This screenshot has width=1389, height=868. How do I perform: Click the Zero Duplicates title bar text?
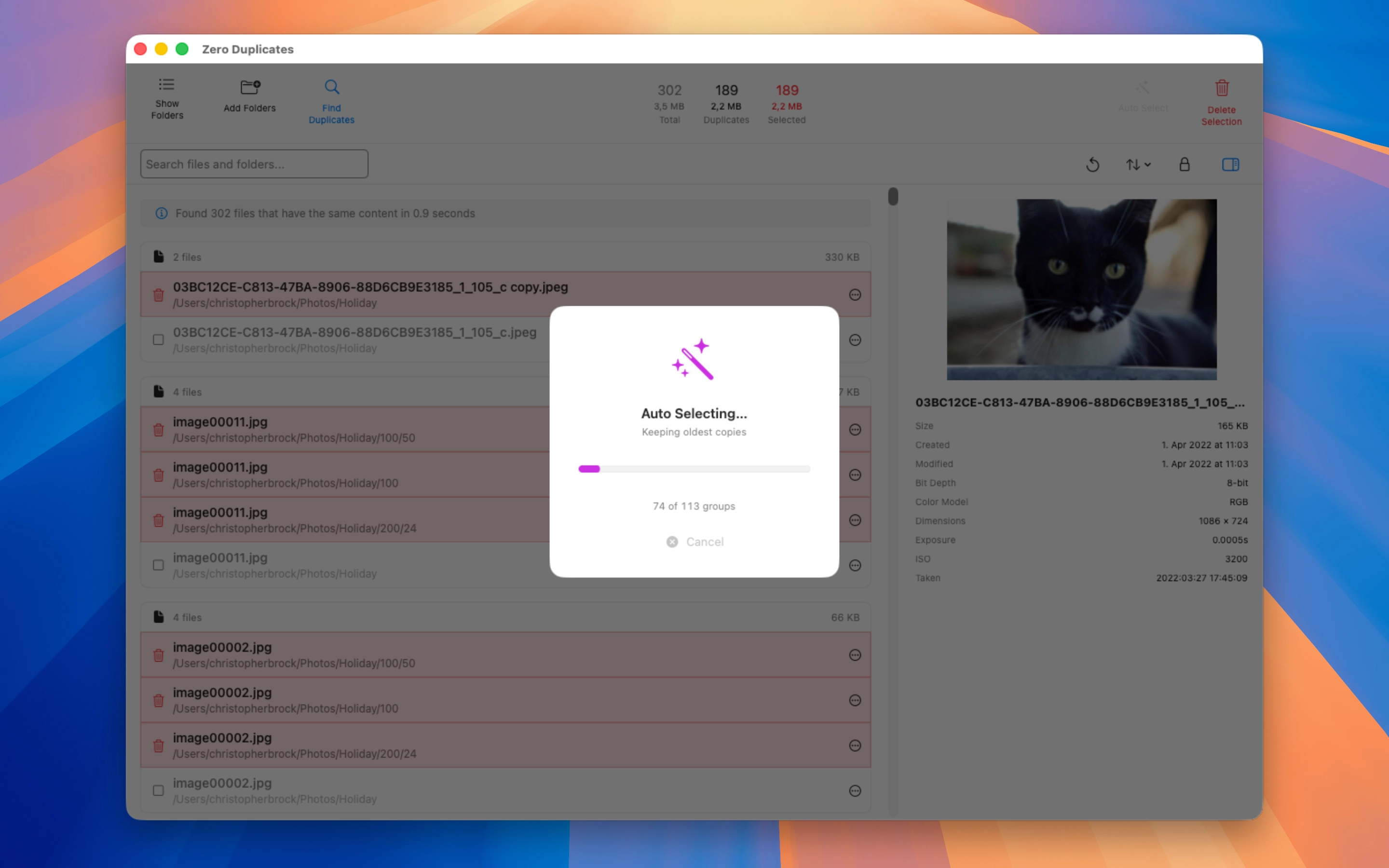(x=248, y=49)
